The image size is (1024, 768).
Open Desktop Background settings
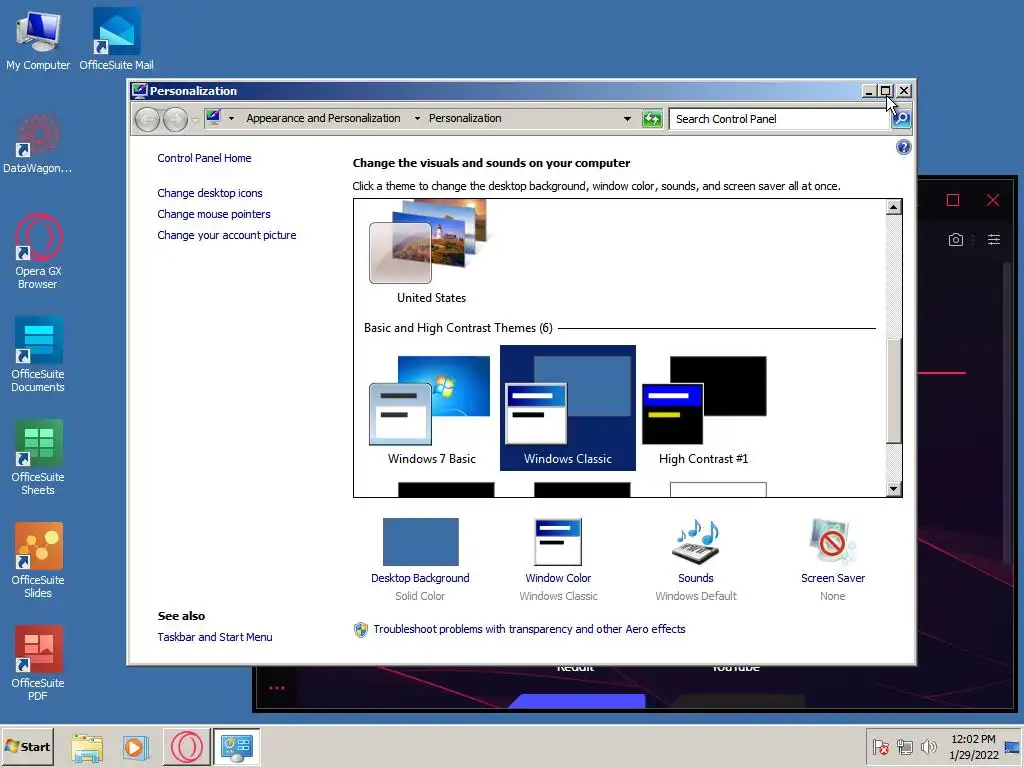click(420, 559)
